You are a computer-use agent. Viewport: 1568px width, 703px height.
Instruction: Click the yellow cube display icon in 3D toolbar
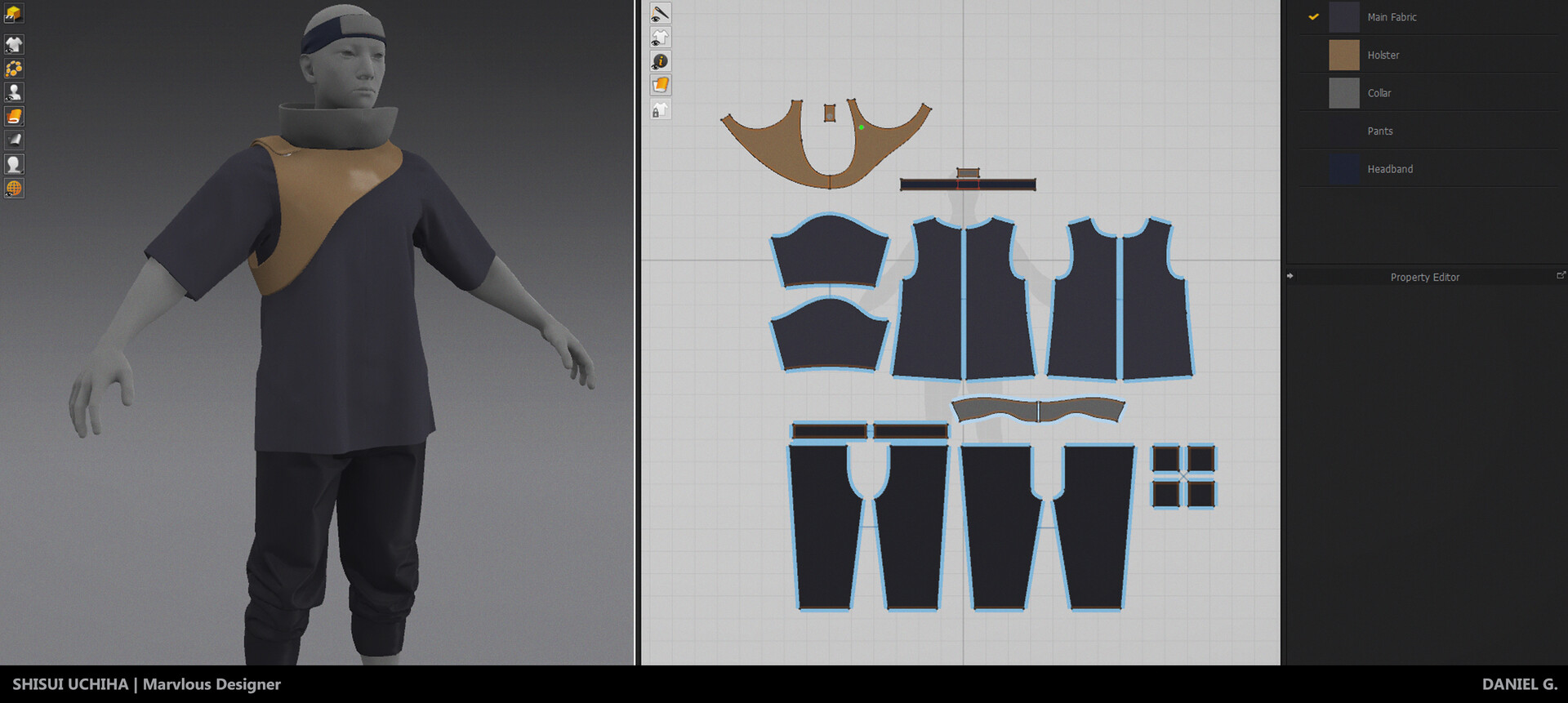14,14
